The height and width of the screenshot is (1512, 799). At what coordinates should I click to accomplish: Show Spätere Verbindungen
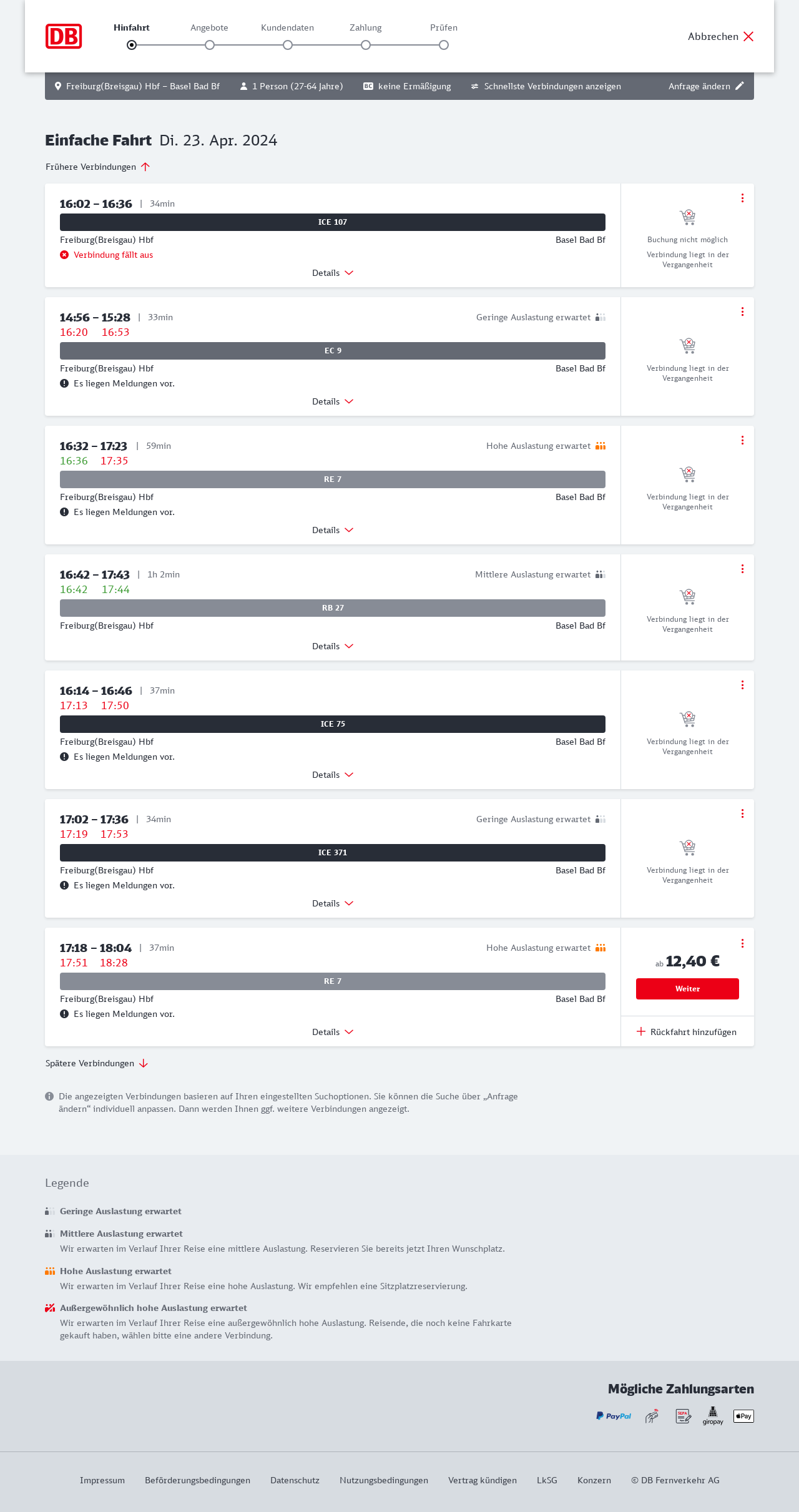[x=97, y=1063]
